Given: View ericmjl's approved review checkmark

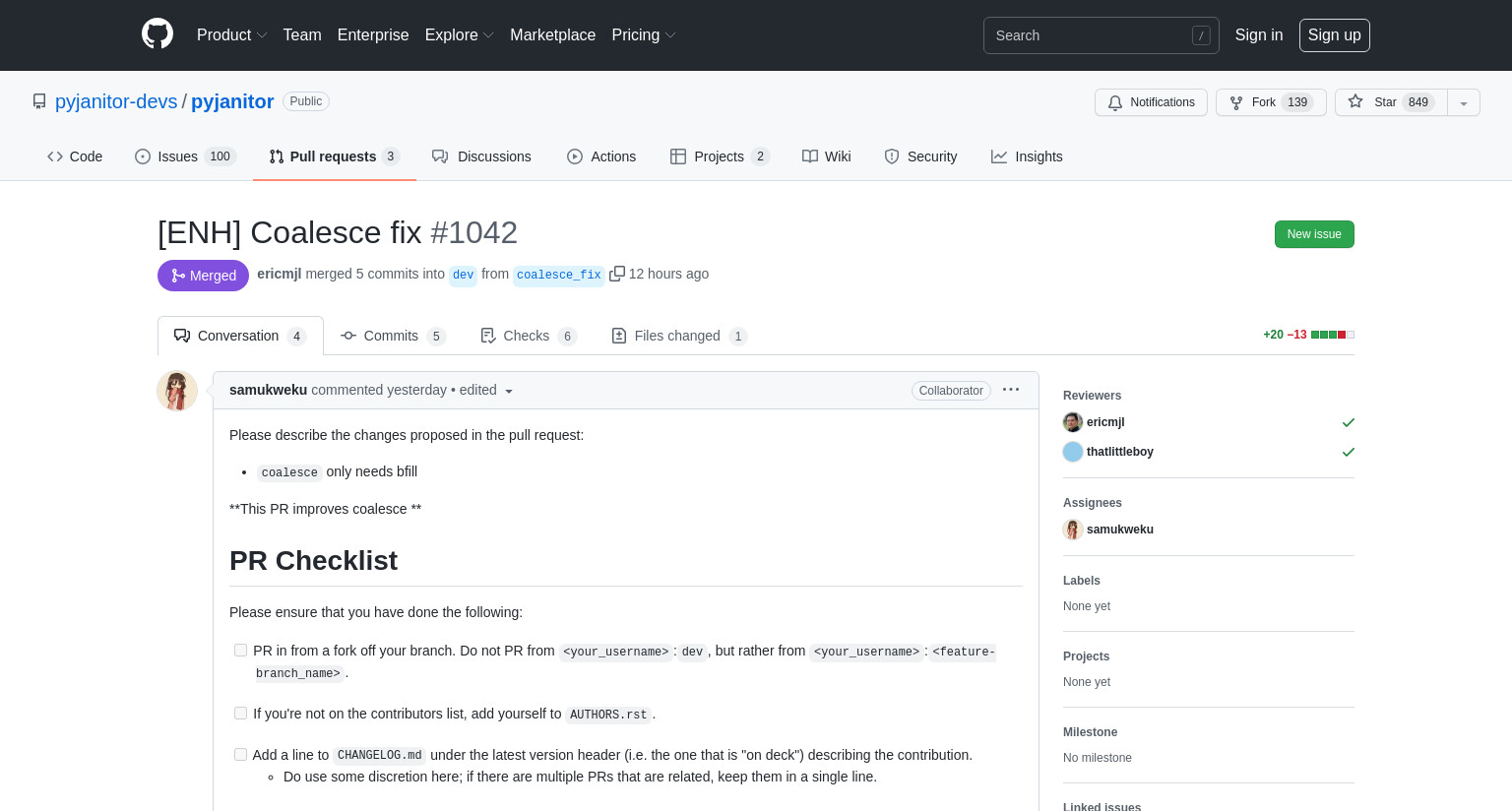Looking at the screenshot, I should pos(1349,422).
